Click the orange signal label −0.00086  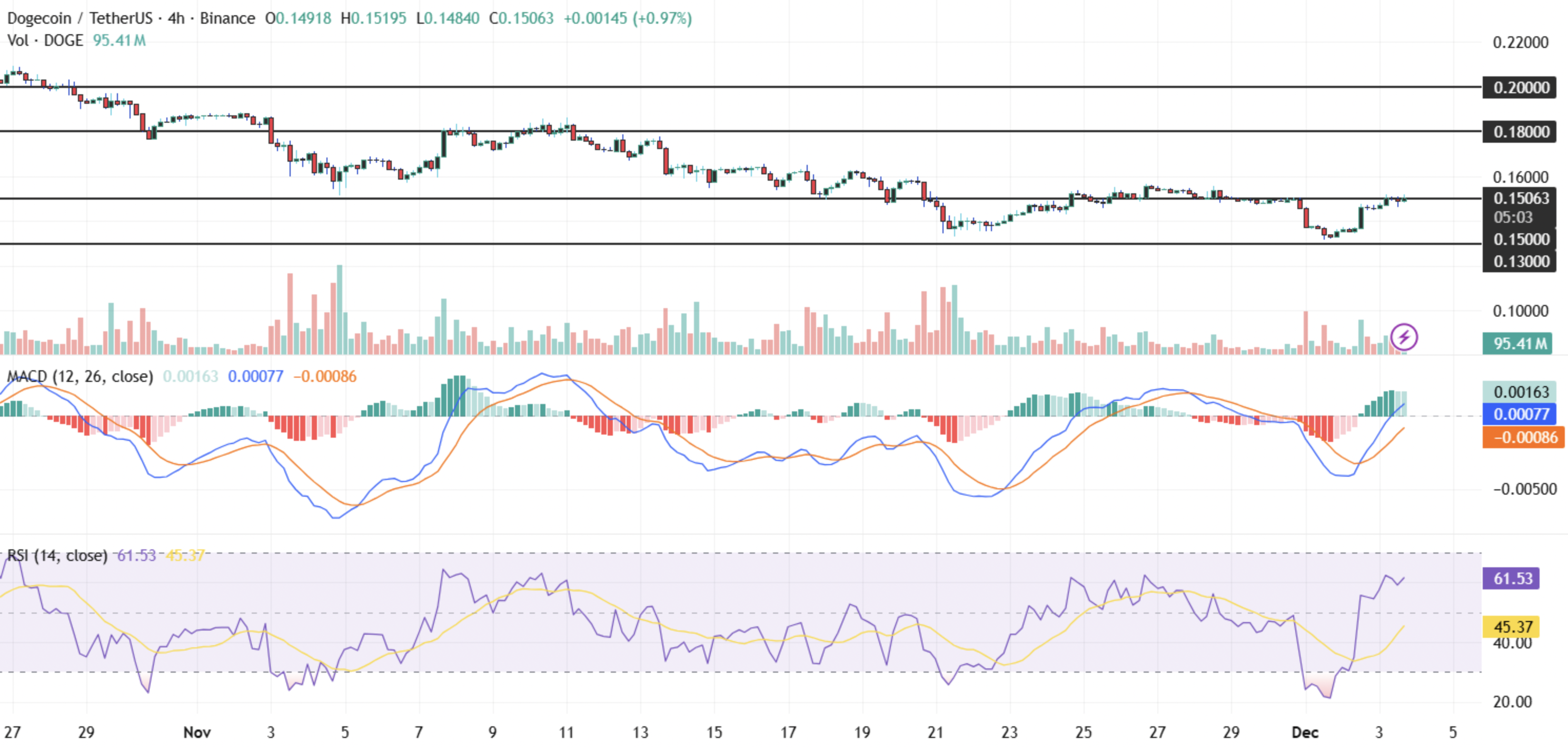[1523, 437]
